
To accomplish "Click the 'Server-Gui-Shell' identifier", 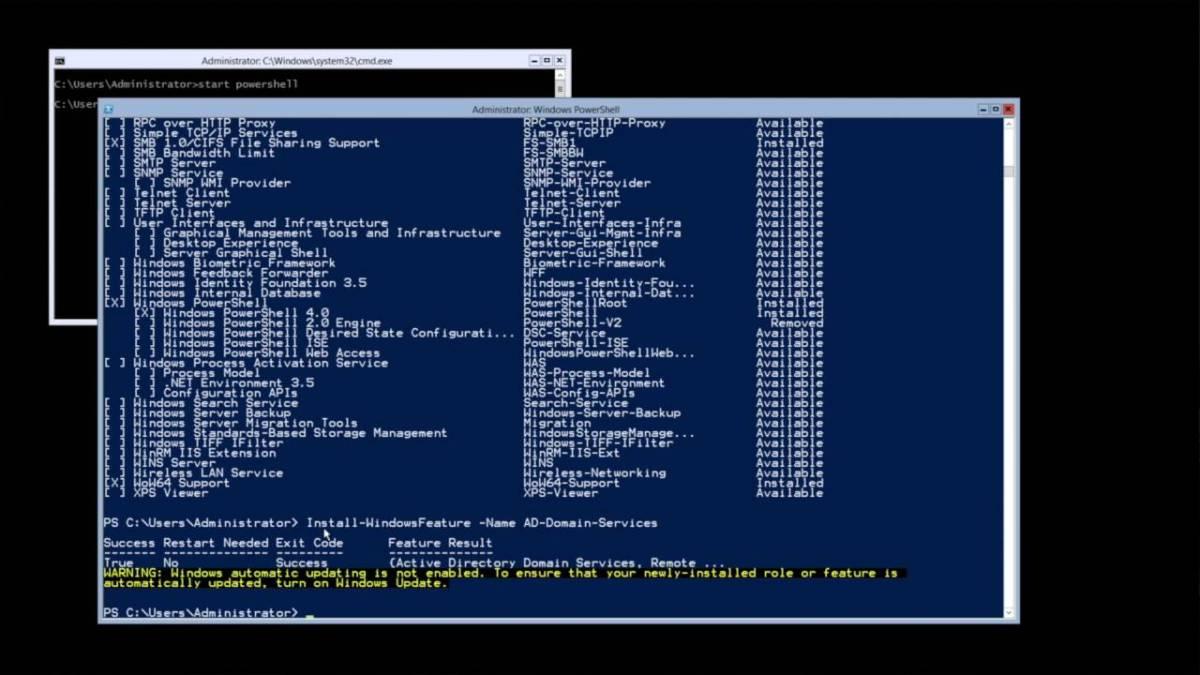I will 583,253.
